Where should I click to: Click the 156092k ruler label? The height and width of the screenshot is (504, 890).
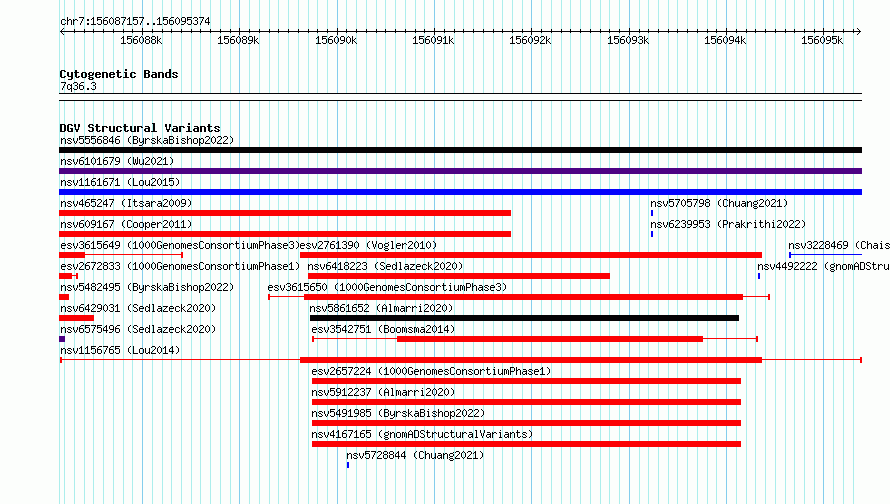tap(530, 40)
